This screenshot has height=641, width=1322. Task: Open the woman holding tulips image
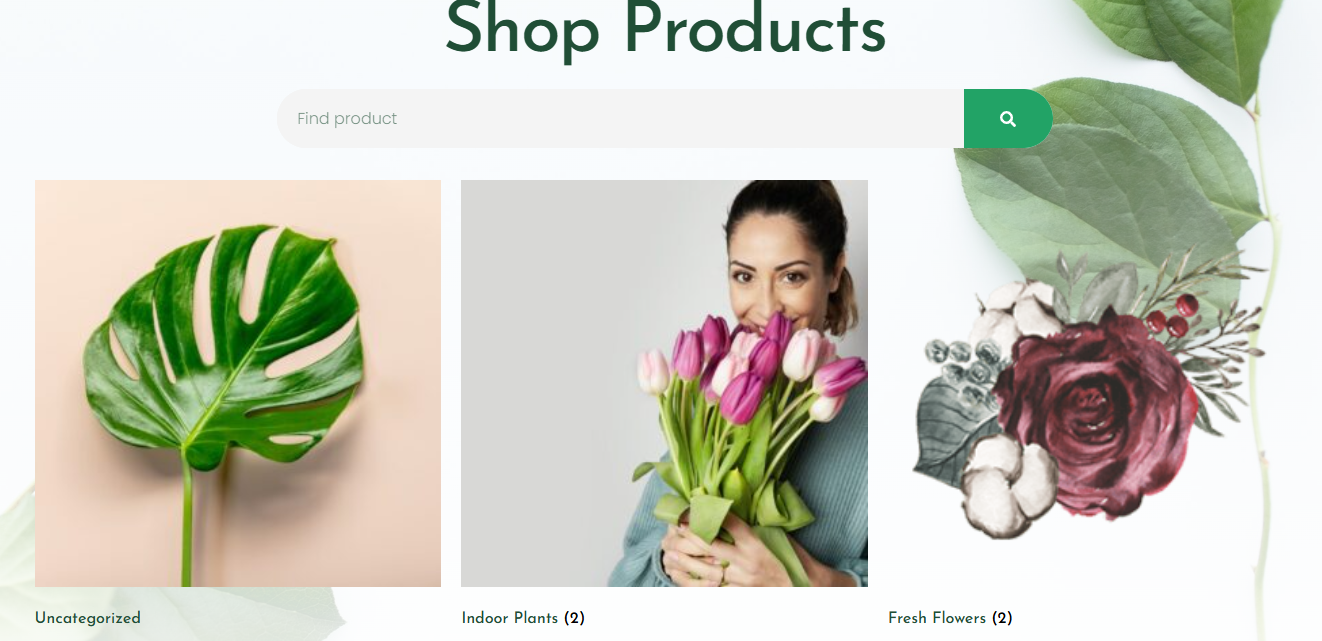(664, 383)
